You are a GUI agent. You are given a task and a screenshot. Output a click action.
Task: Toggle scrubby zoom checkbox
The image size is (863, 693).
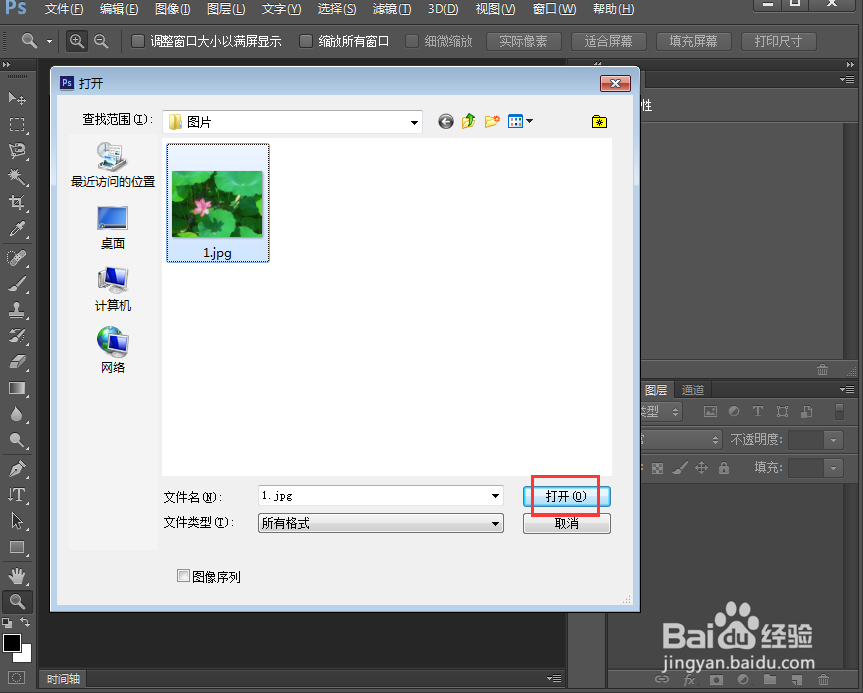pyautogui.click(x=412, y=41)
